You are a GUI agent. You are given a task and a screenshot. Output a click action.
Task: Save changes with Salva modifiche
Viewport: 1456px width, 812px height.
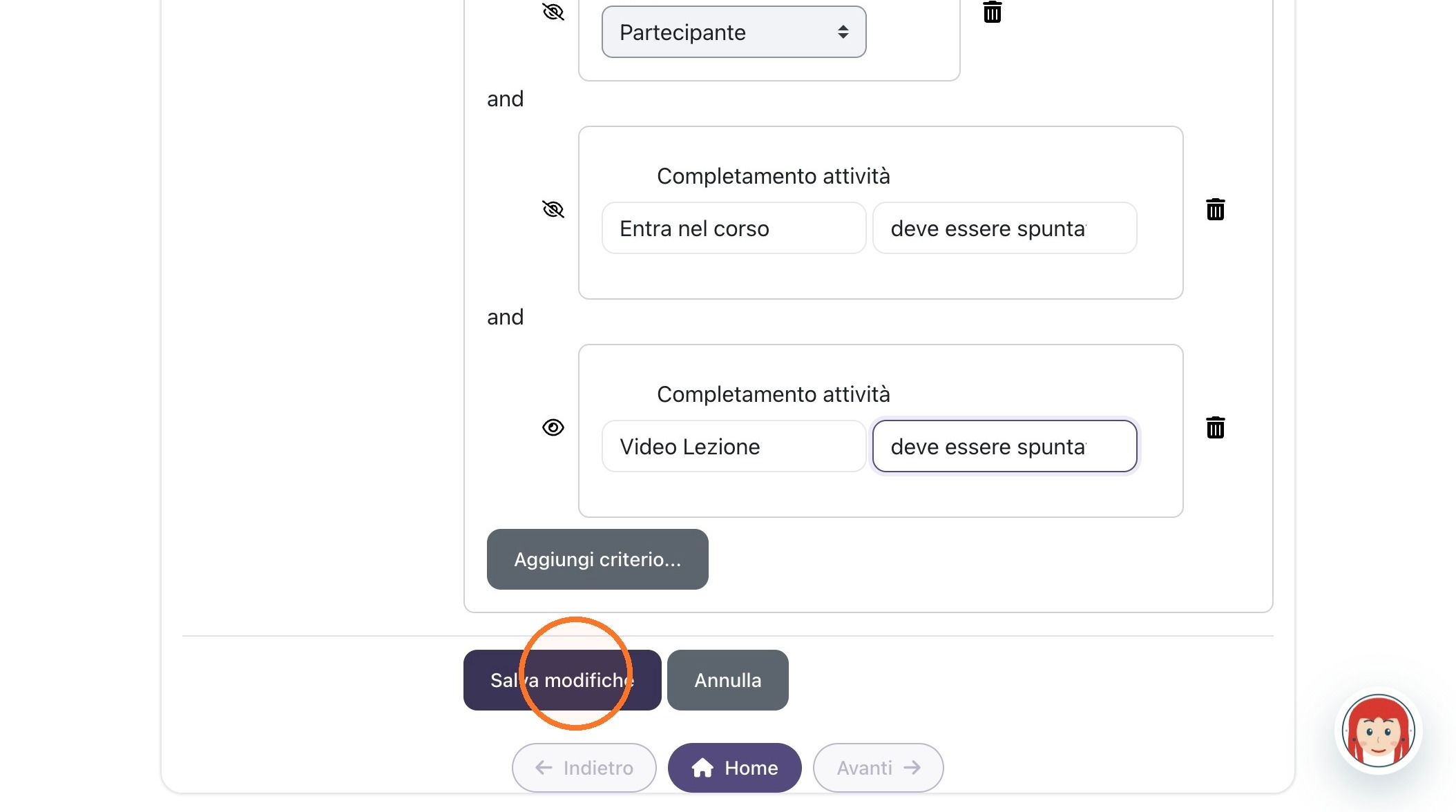pyautogui.click(x=562, y=680)
